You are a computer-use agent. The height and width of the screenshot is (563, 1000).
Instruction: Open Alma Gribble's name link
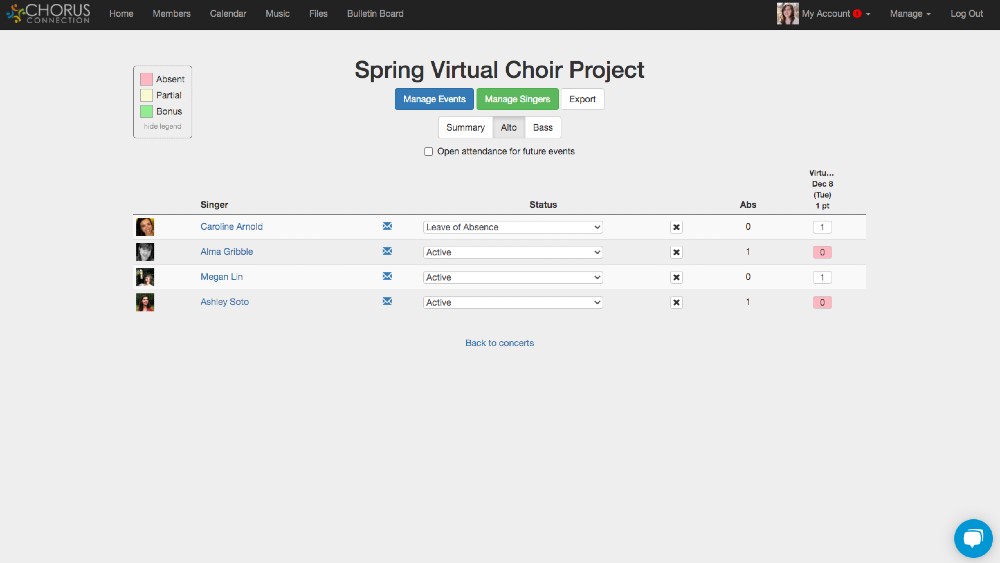226,251
